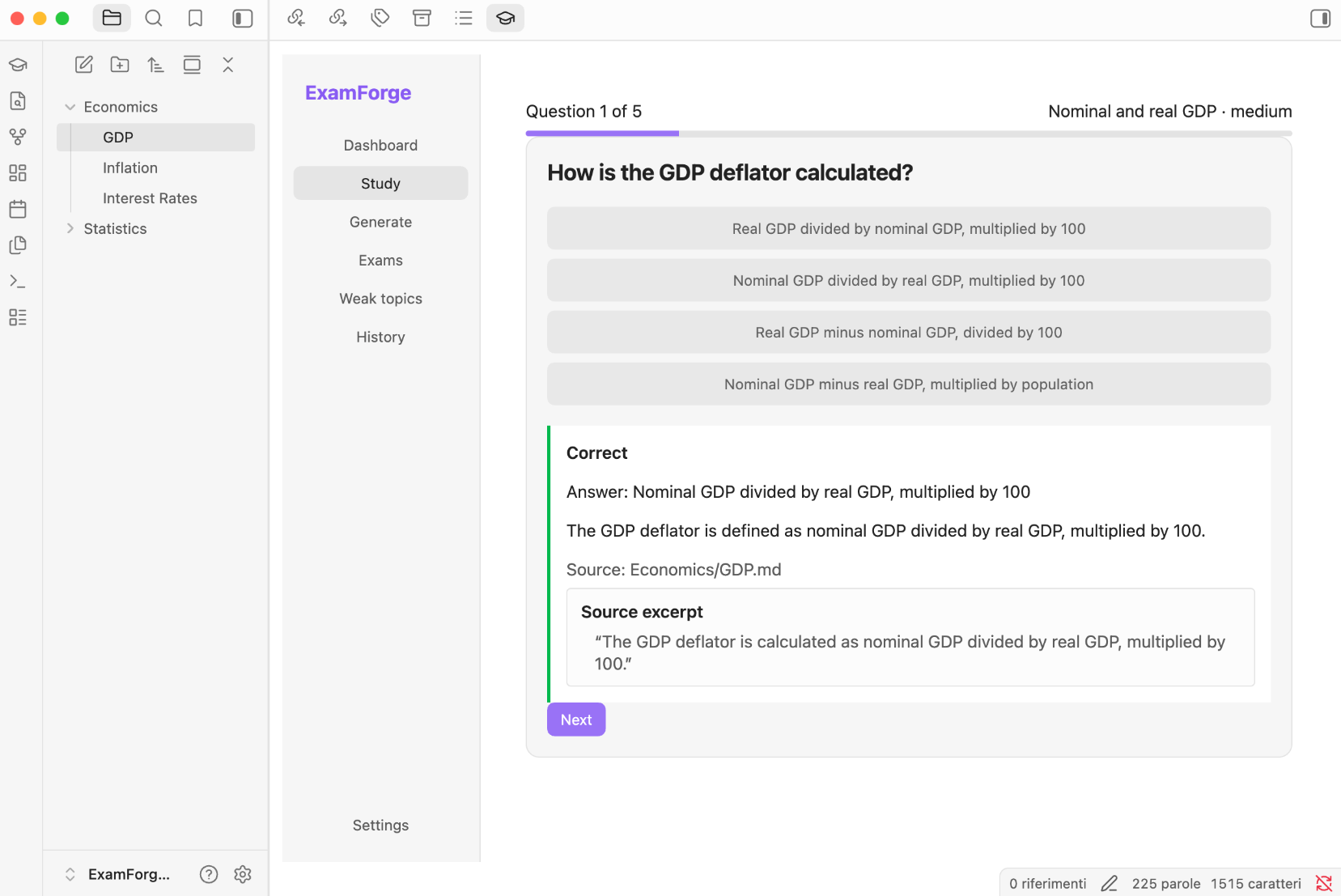This screenshot has height=896, width=1341.
Task: Click the Next button
Action: tap(576, 720)
